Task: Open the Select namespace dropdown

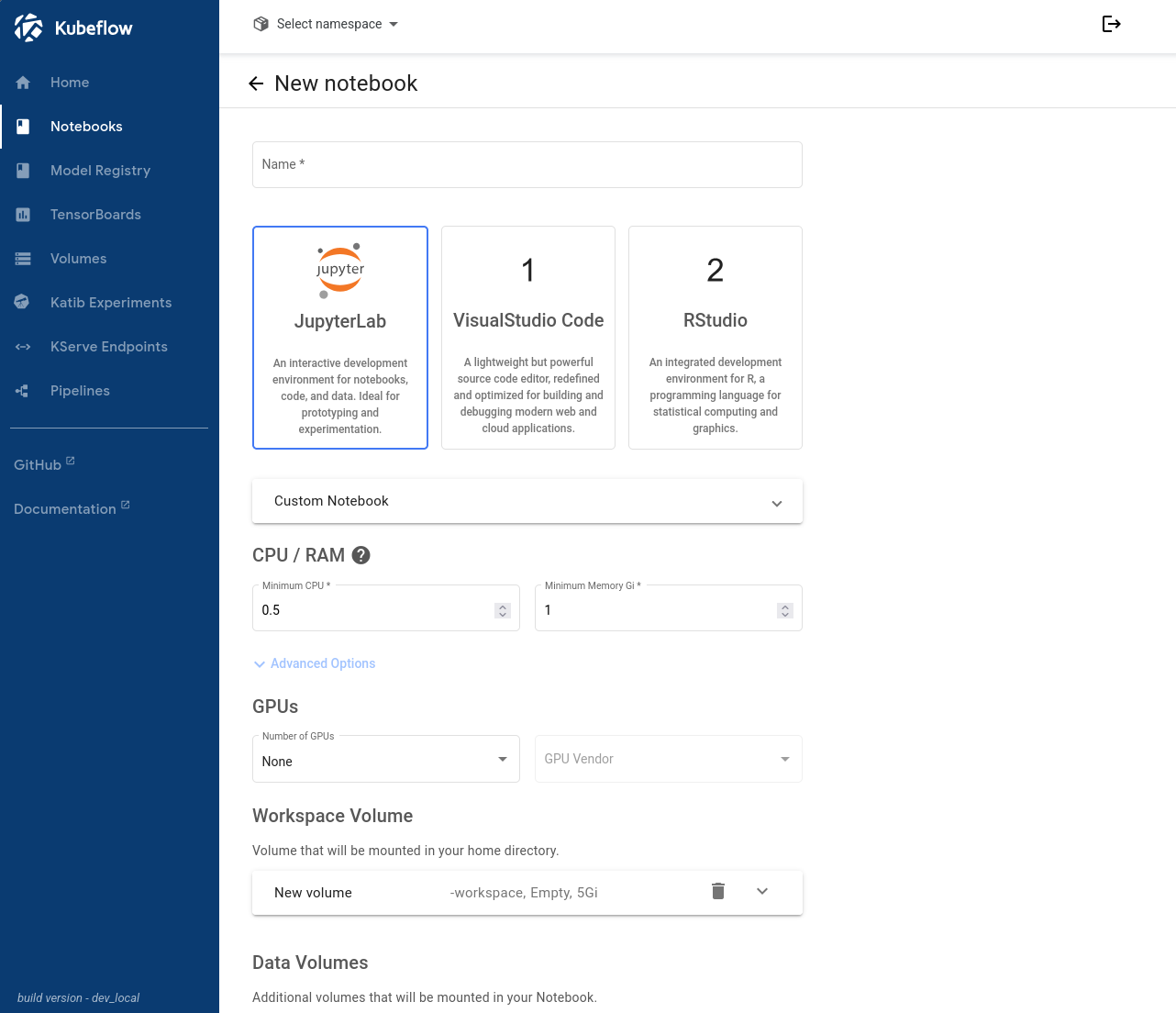Action: (326, 24)
